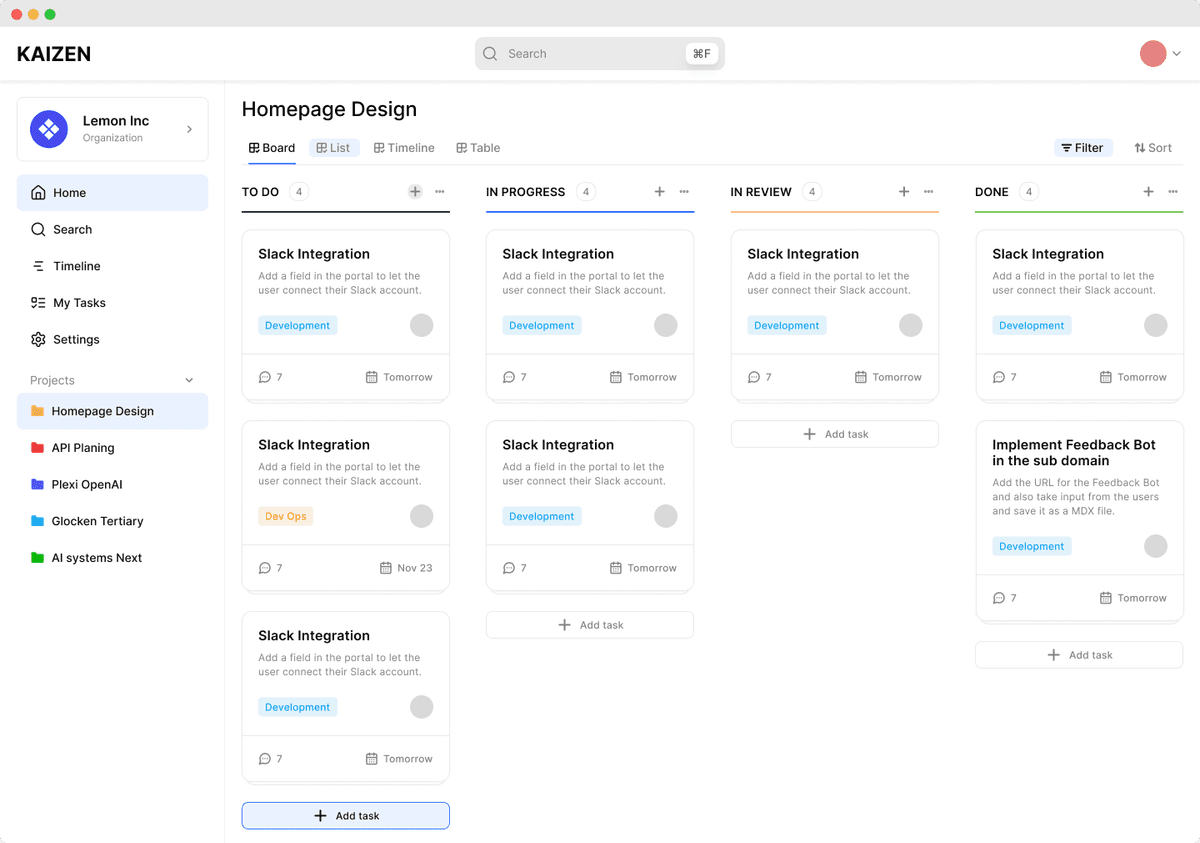
Task: Switch to the Table view tab
Action: click(x=478, y=148)
